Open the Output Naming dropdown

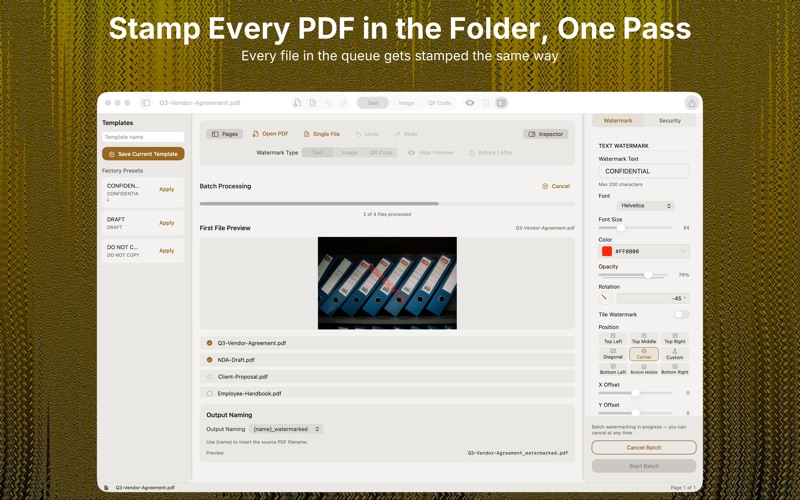pyautogui.click(x=286, y=429)
